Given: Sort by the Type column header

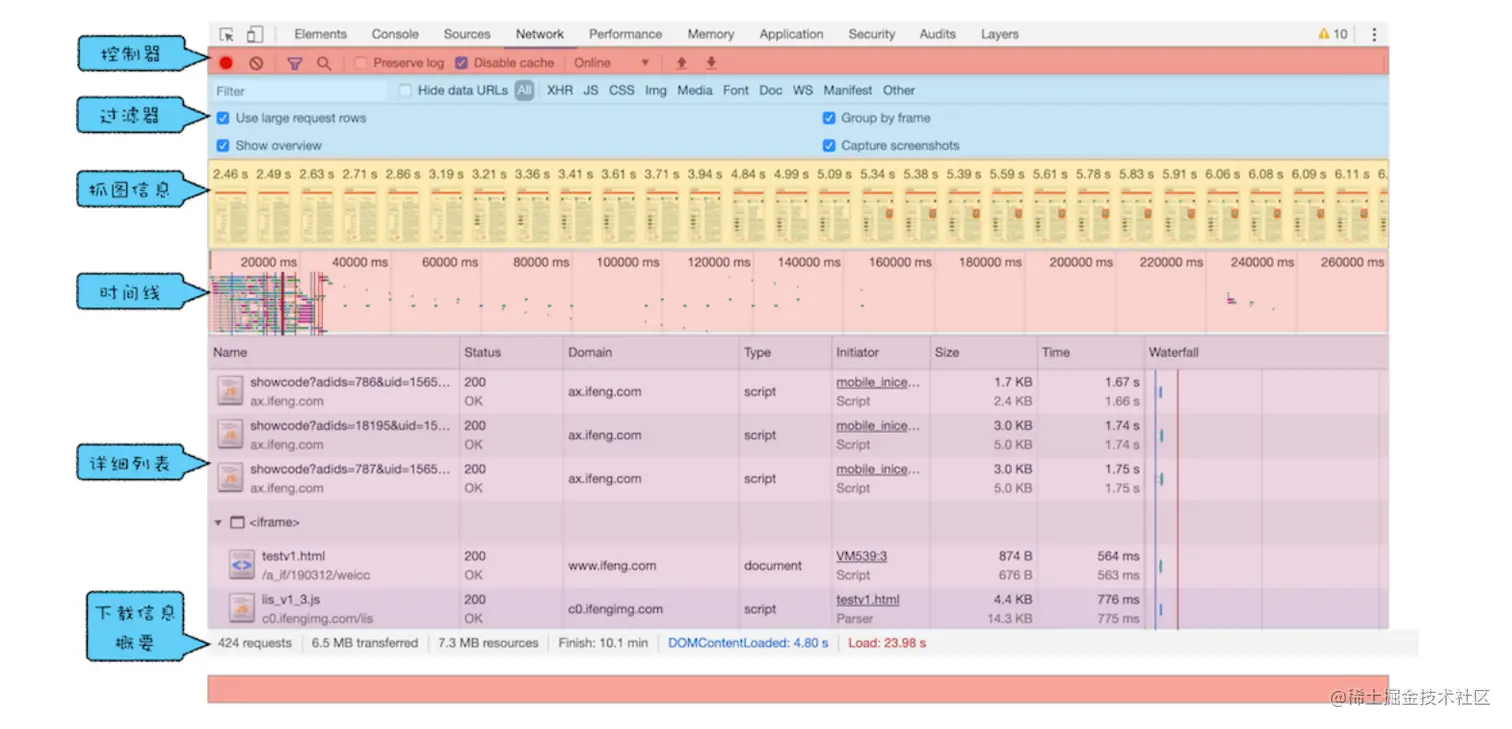Looking at the screenshot, I should tap(786, 352).
